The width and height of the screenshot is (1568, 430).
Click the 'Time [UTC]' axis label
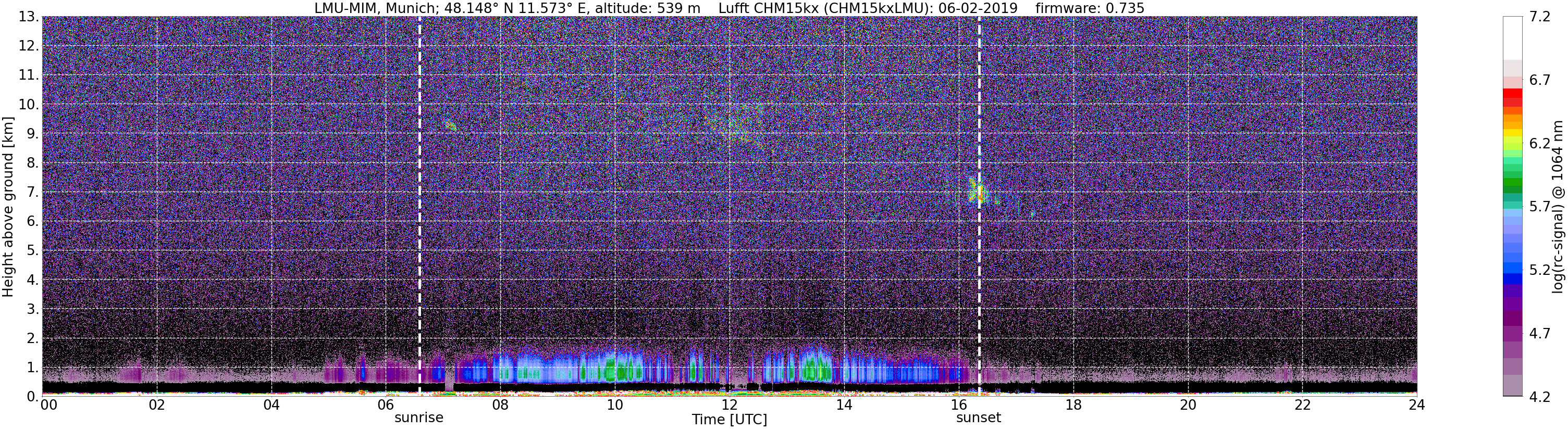coord(729,420)
